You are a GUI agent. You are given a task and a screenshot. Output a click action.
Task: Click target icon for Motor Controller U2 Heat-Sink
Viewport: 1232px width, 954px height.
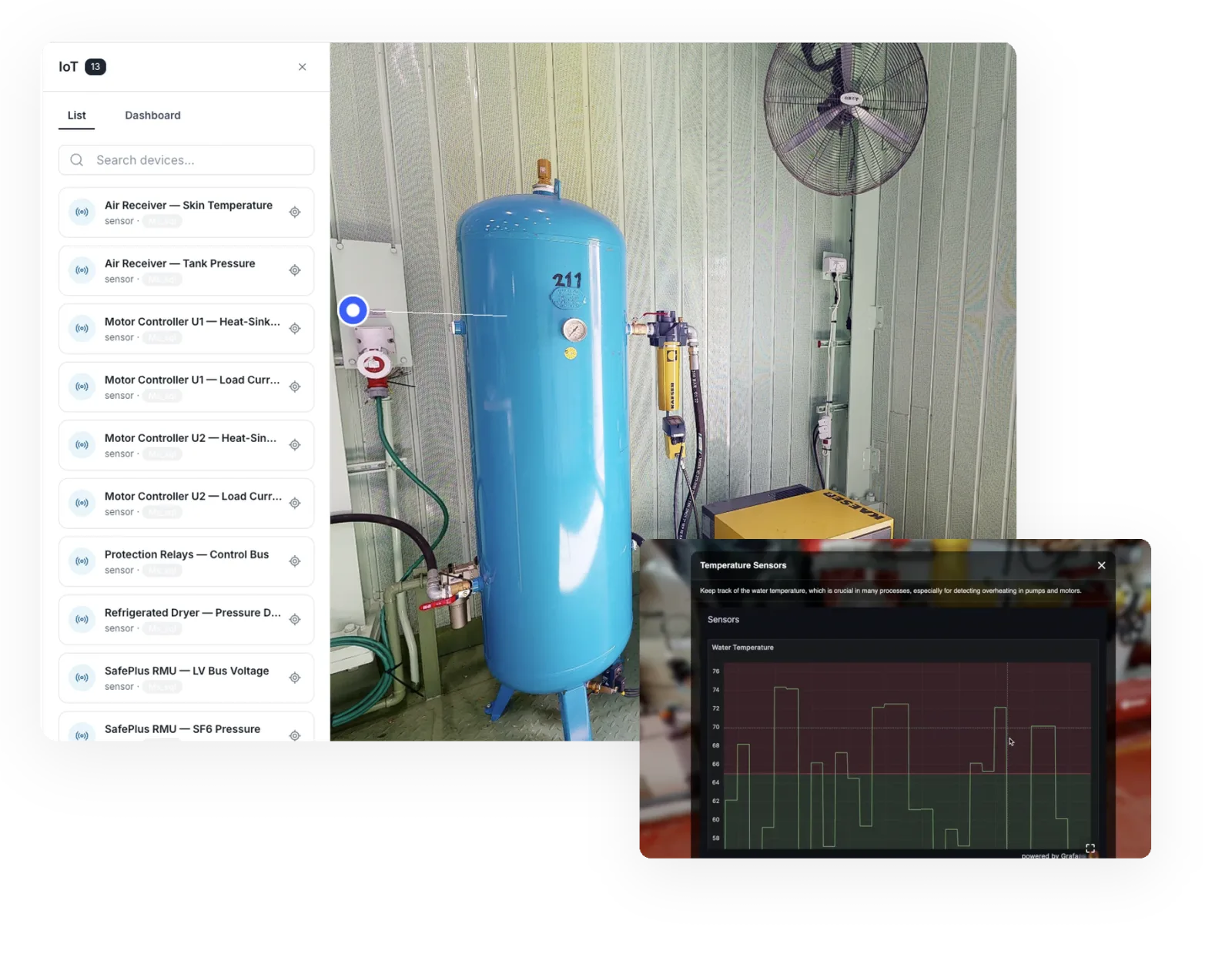pyautogui.click(x=295, y=445)
